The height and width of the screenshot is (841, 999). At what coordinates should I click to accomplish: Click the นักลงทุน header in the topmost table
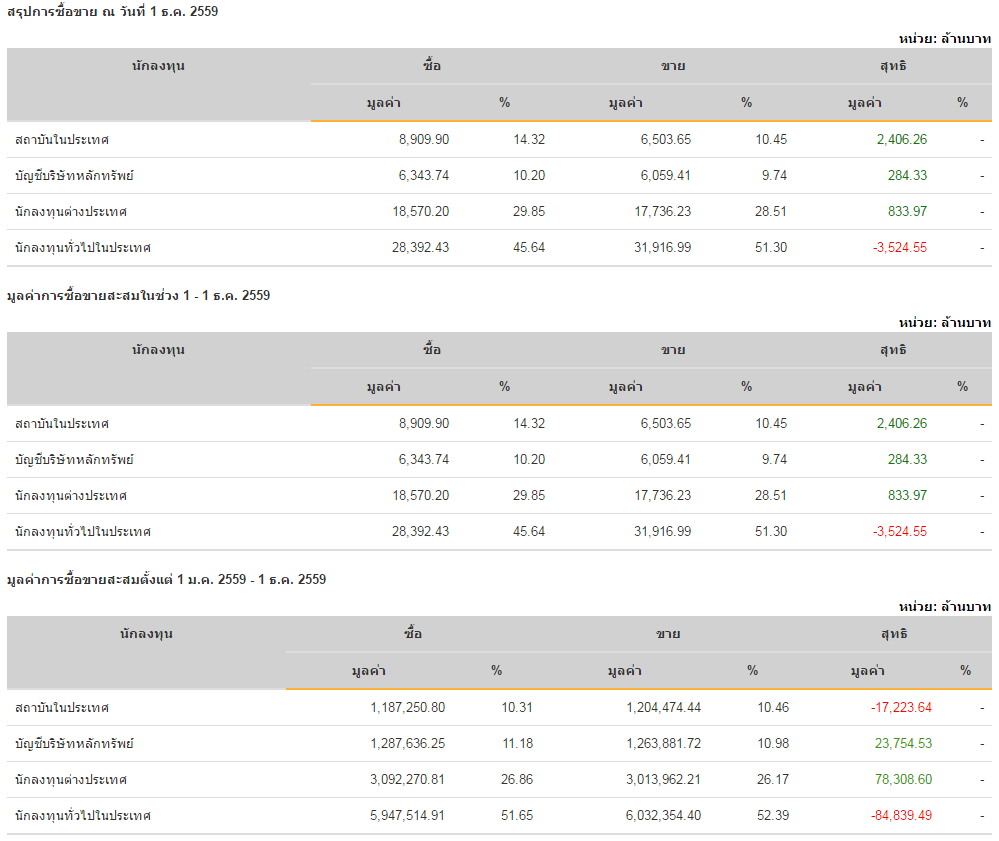158,66
